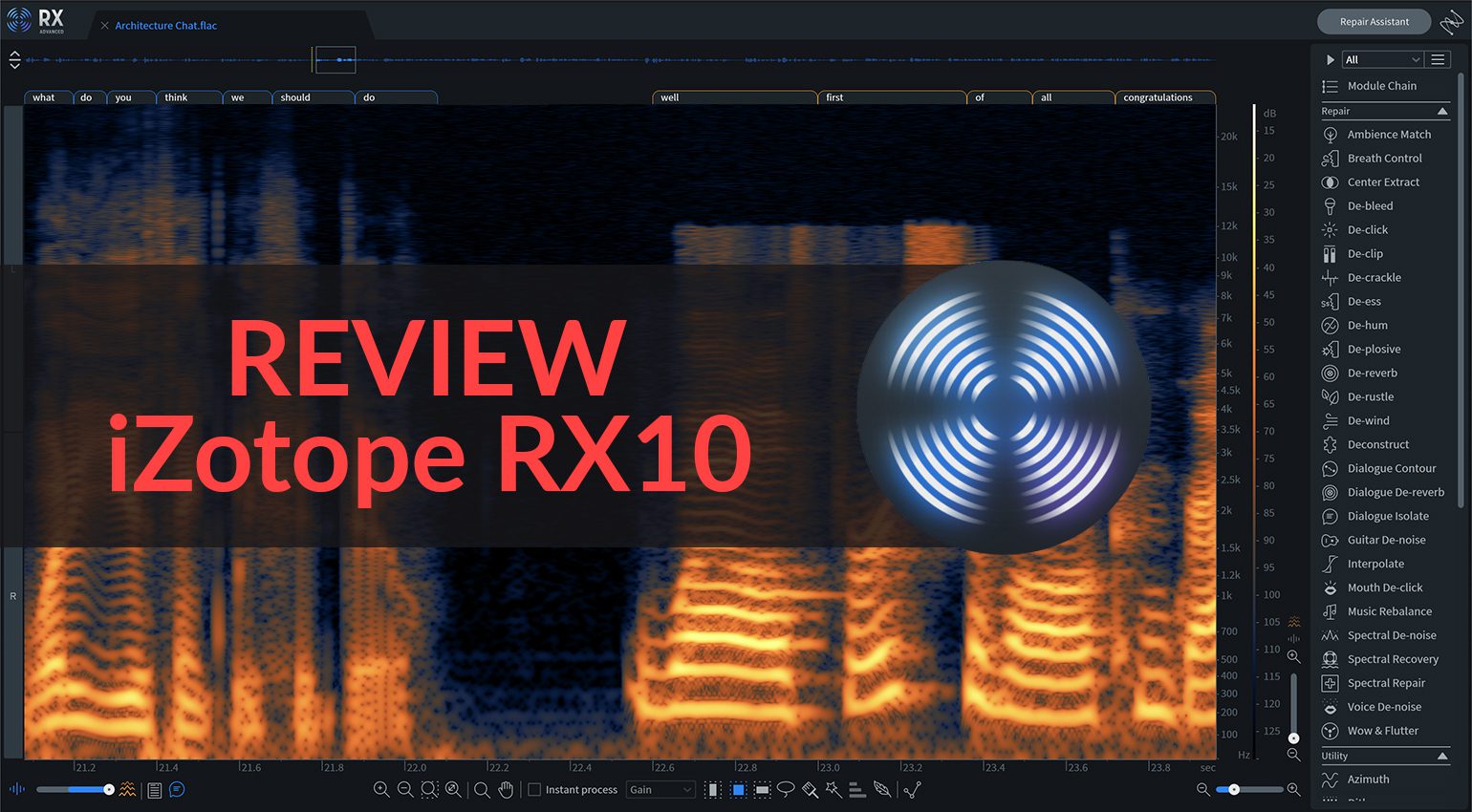
Task: Open the All modules filter dropdown
Action: tap(1381, 59)
